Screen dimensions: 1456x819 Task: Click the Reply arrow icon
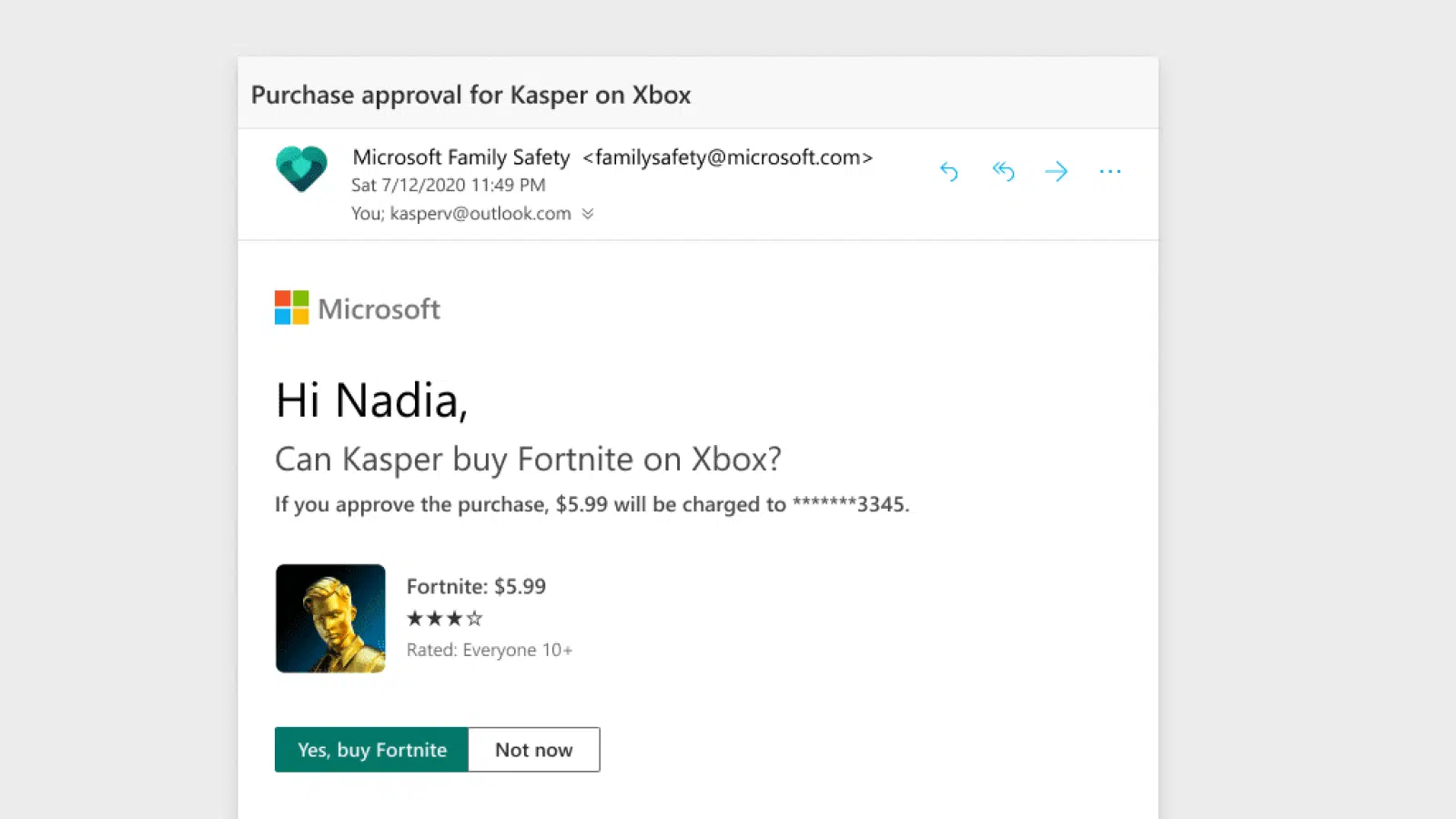949,171
